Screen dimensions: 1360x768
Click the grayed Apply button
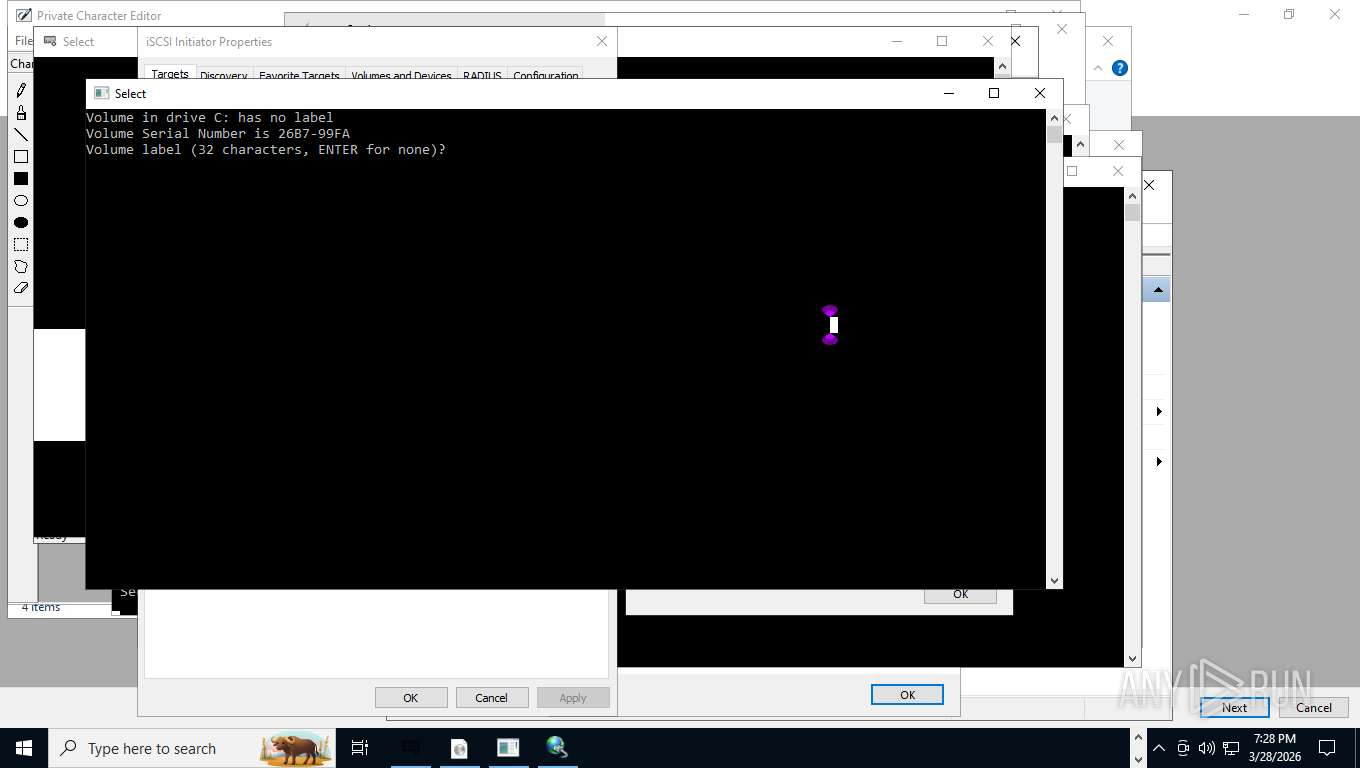[573, 698]
